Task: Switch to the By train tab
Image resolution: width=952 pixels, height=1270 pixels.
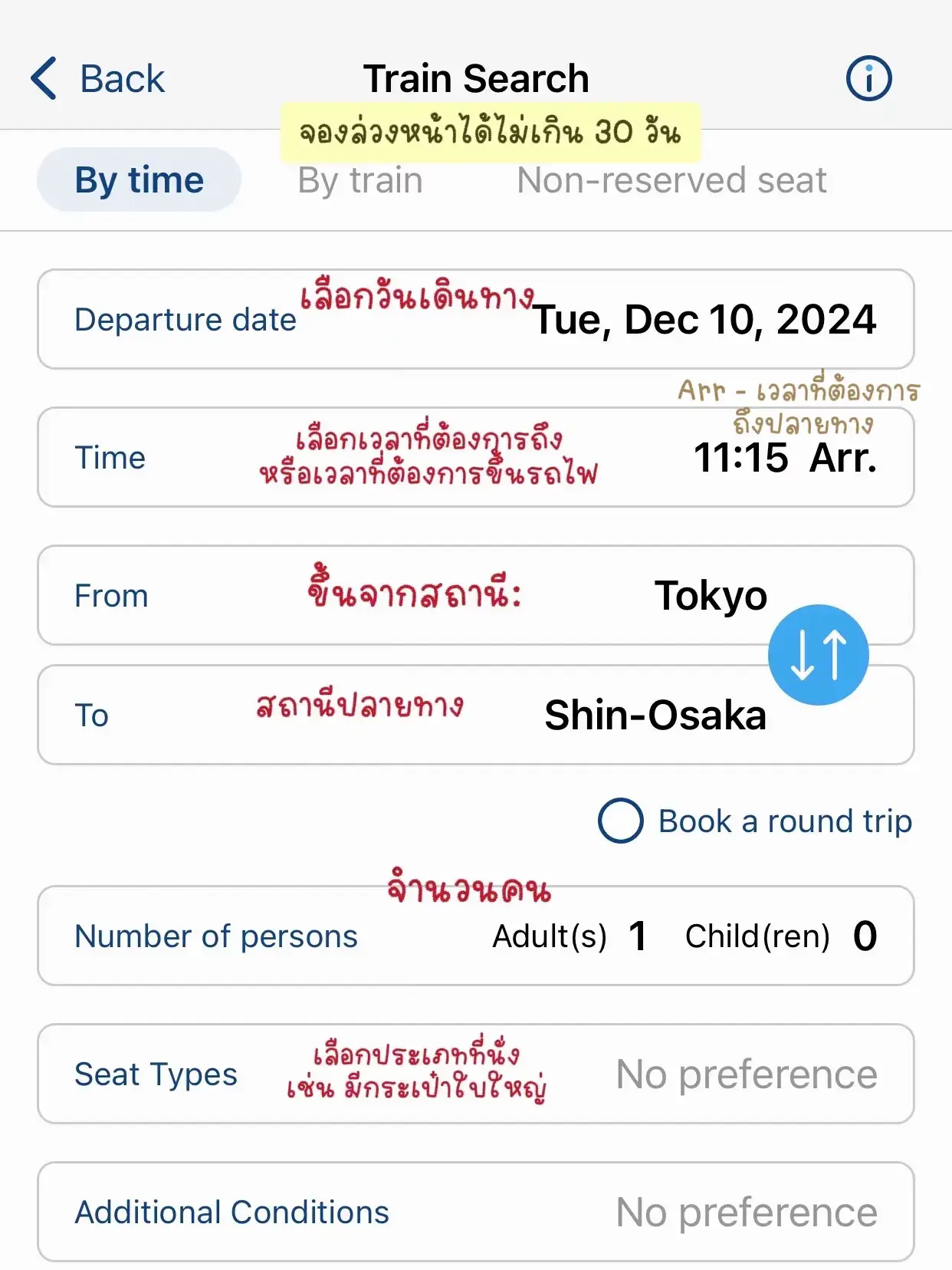Action: [360, 181]
